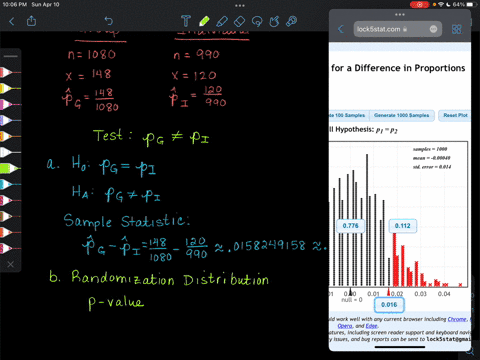
Task: Open the Opera link
Action: click(x=345, y=326)
